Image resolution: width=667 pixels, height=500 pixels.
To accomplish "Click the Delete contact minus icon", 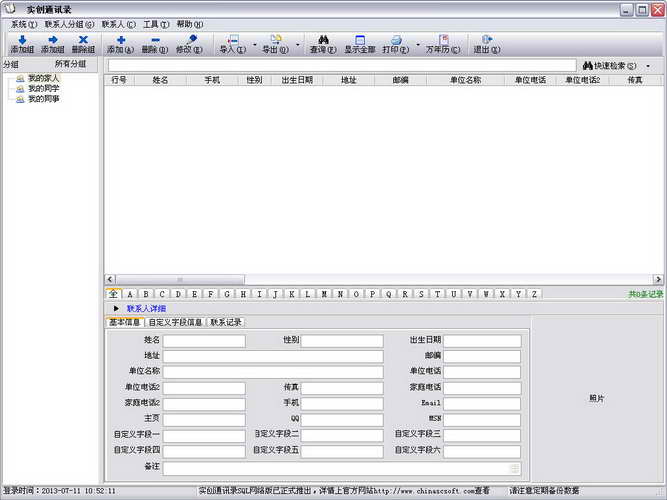I will (155, 40).
